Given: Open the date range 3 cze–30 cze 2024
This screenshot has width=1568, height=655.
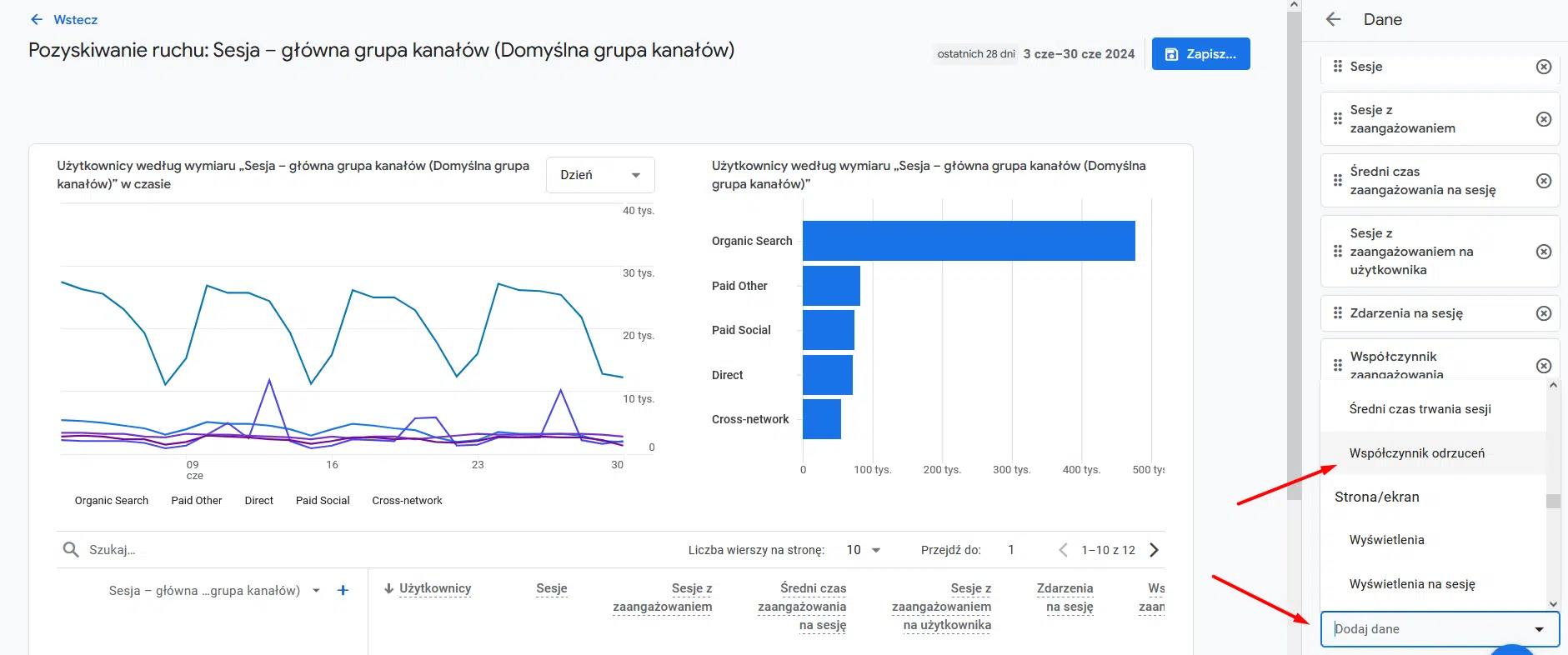Looking at the screenshot, I should click(1079, 54).
